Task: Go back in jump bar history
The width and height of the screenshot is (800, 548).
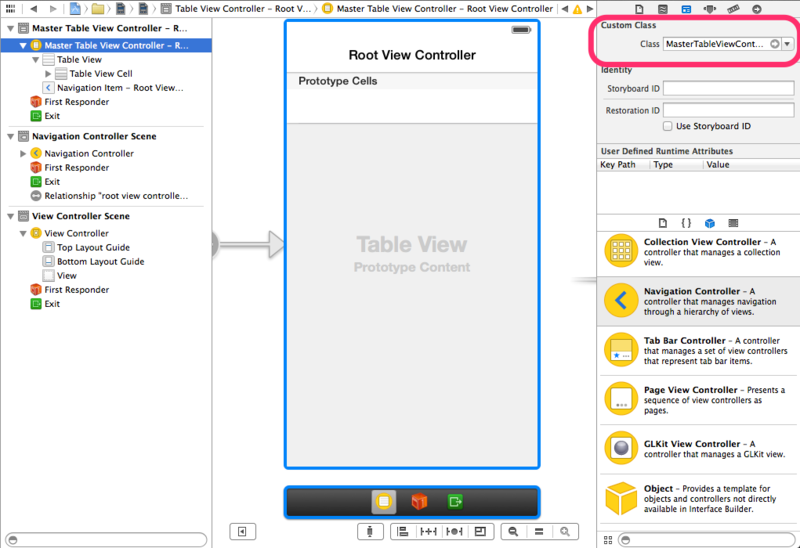Action: pyautogui.click(x=34, y=9)
